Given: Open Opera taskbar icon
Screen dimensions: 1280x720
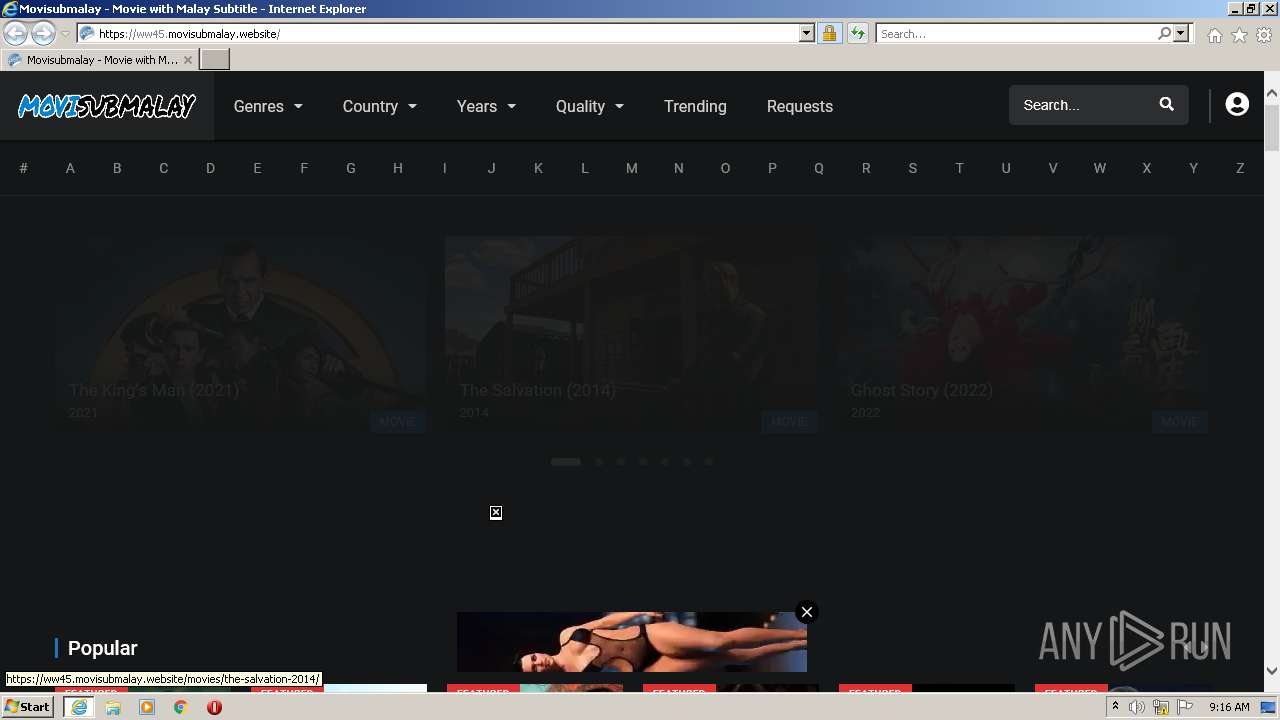Looking at the screenshot, I should click(x=214, y=707).
